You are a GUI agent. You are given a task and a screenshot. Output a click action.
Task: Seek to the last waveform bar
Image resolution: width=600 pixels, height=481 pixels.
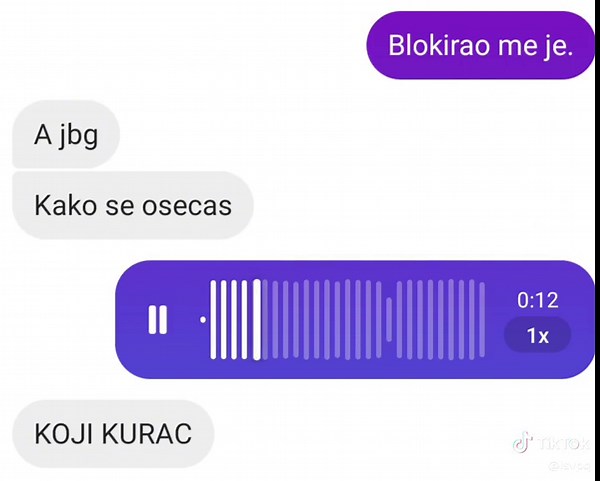point(482,320)
